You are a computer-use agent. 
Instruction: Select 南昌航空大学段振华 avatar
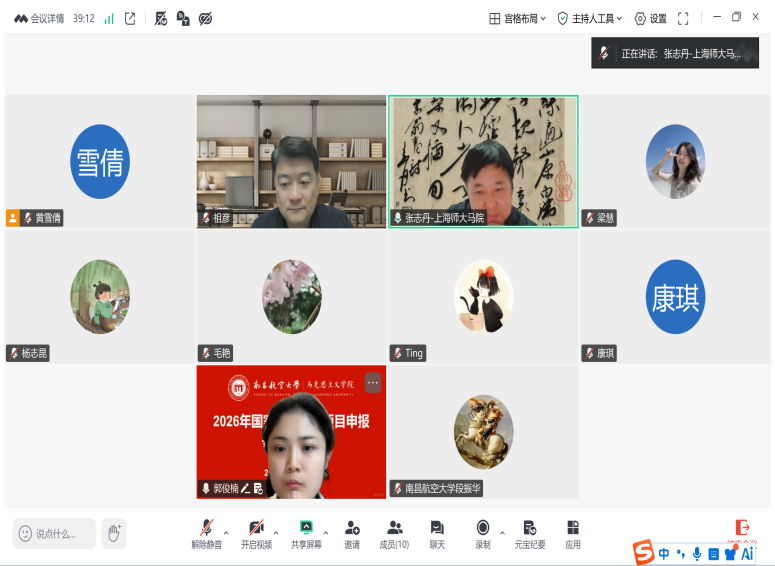(483, 432)
